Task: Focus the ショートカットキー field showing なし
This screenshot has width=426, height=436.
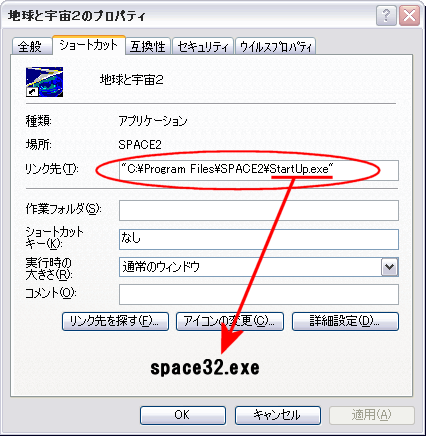Action: (x=259, y=239)
